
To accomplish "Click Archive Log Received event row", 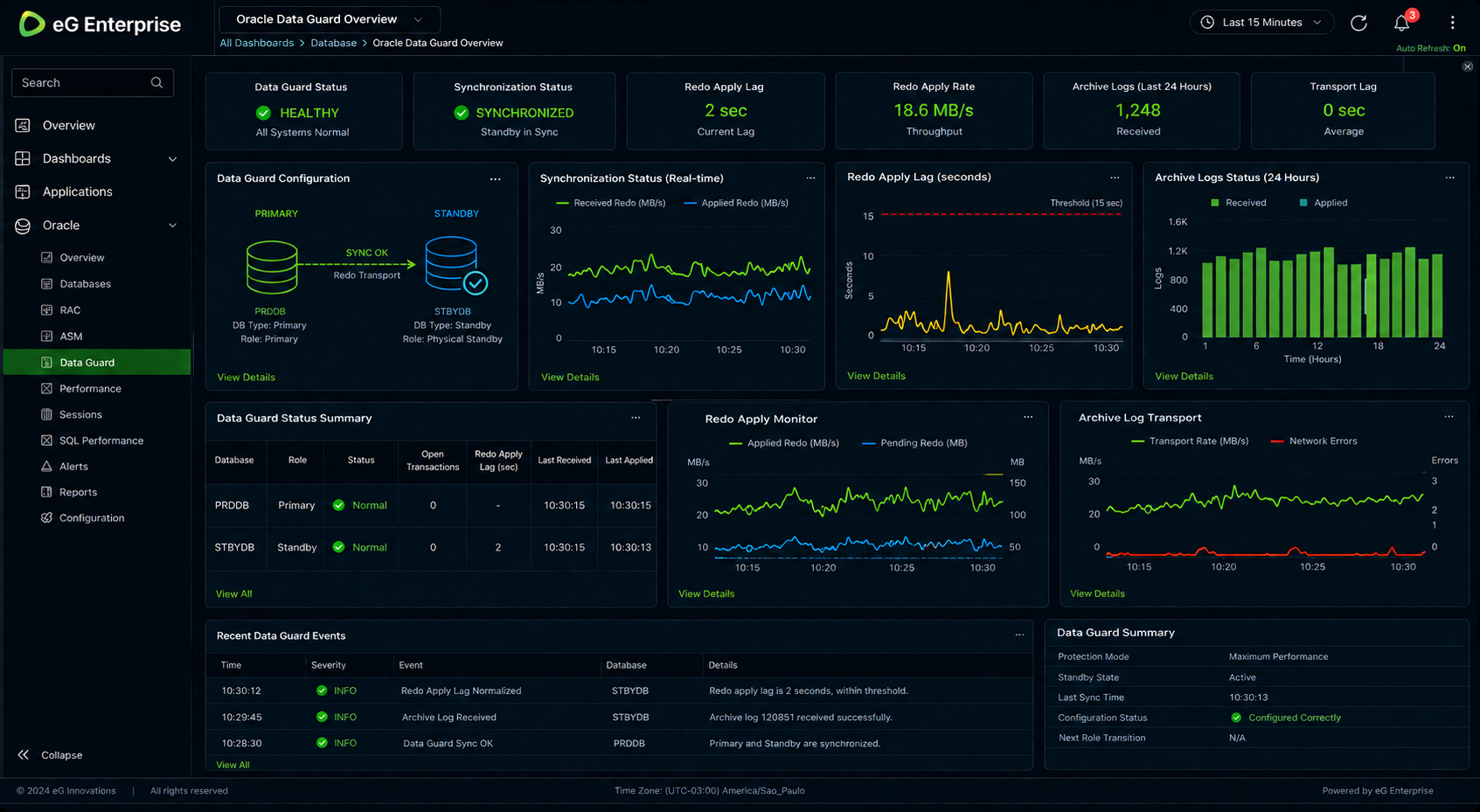I will coord(619,717).
